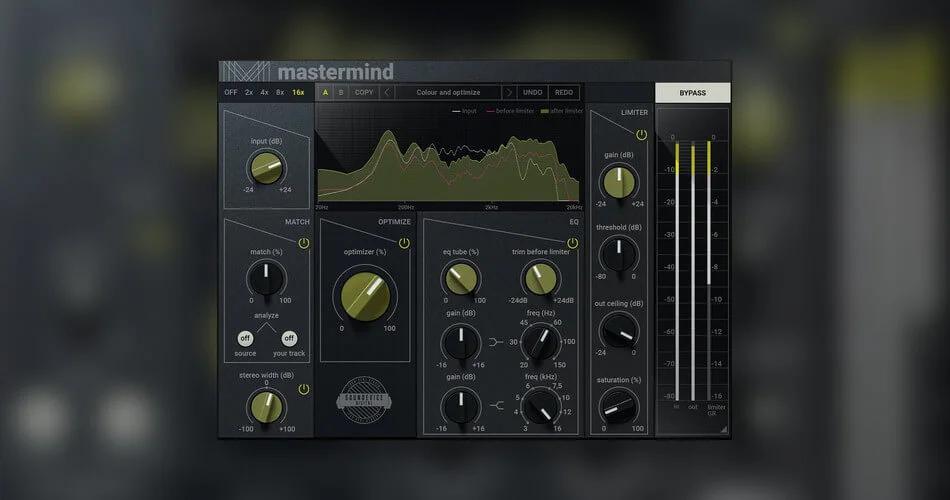Click the 'after limiter' legend entry

[x=562, y=111]
